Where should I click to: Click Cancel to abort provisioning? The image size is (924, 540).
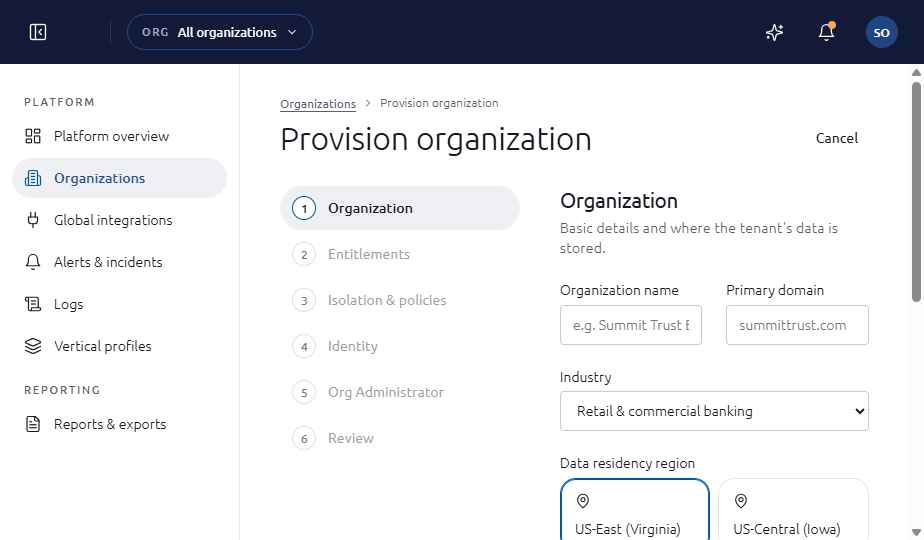point(836,138)
